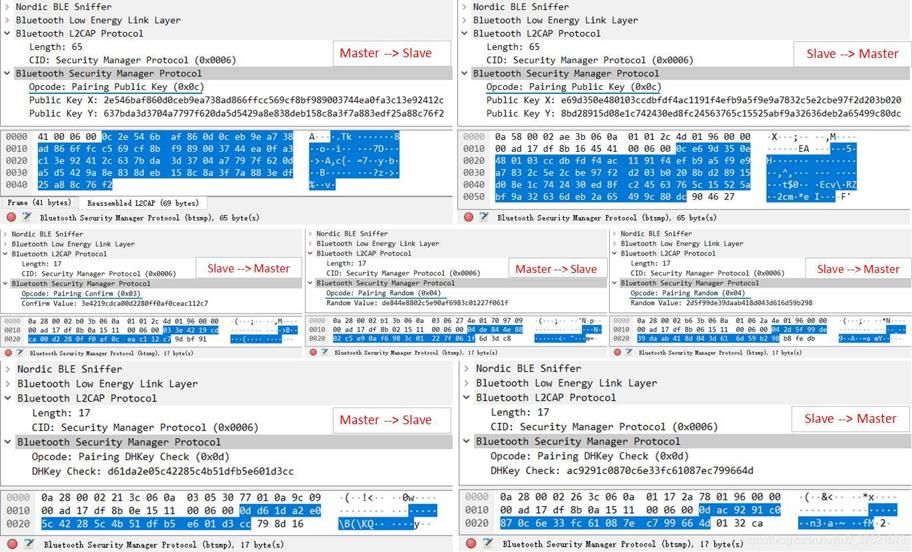Expand Nordic BLE Sniffer in DHKey Check ac9291c0 panel
Image resolution: width=912 pixels, height=552 pixels.
point(466,368)
